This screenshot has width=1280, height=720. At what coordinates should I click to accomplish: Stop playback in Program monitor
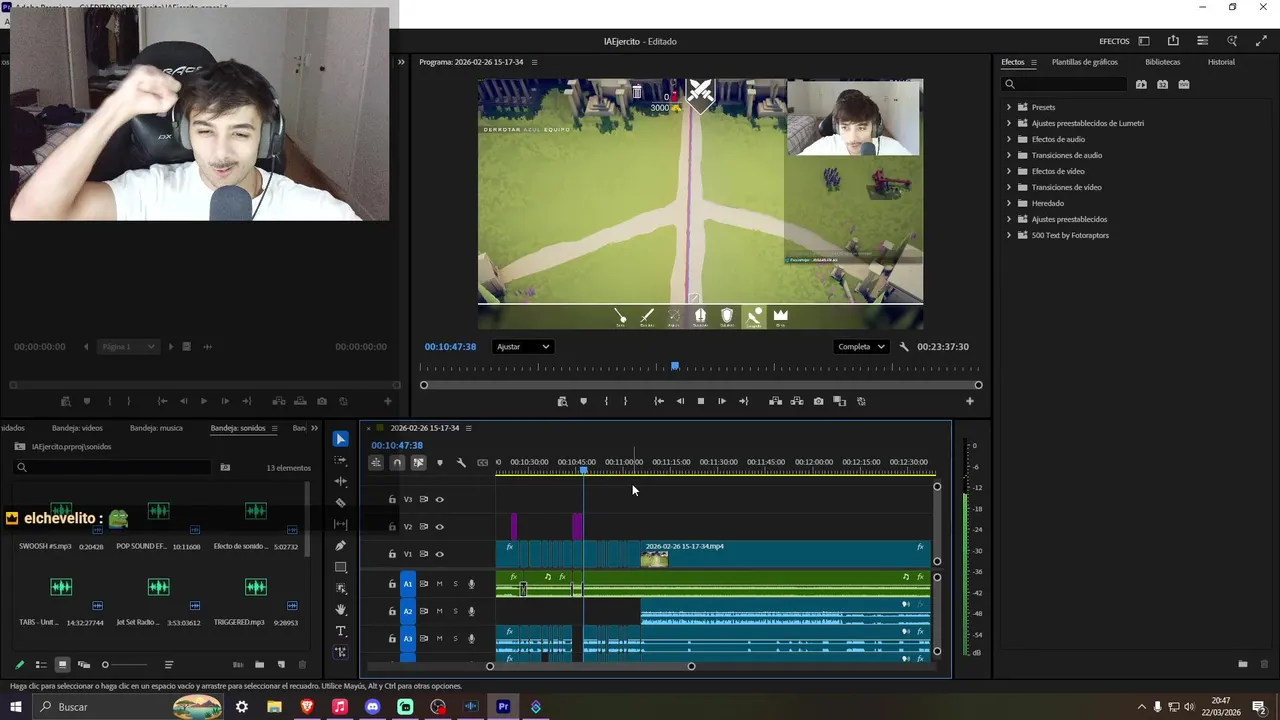(700, 401)
